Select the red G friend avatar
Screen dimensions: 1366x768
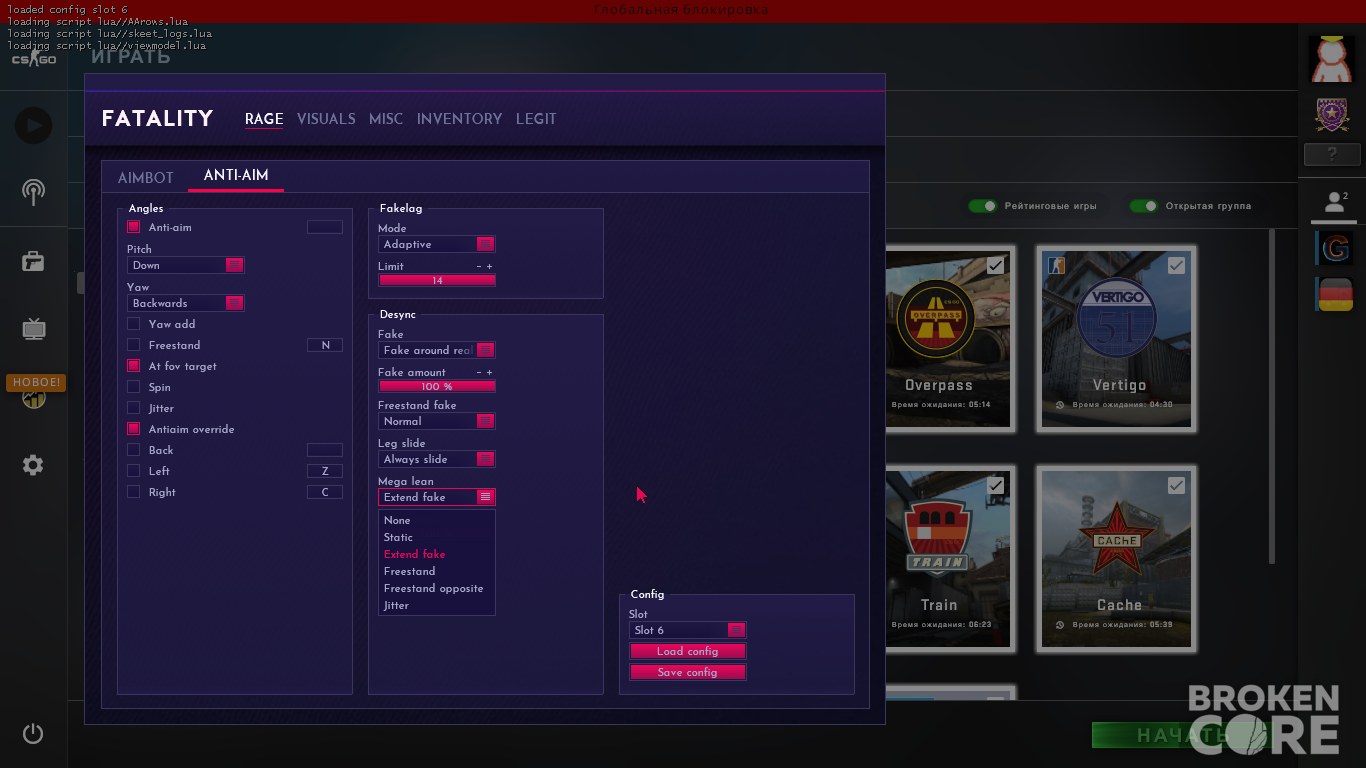(1335, 248)
